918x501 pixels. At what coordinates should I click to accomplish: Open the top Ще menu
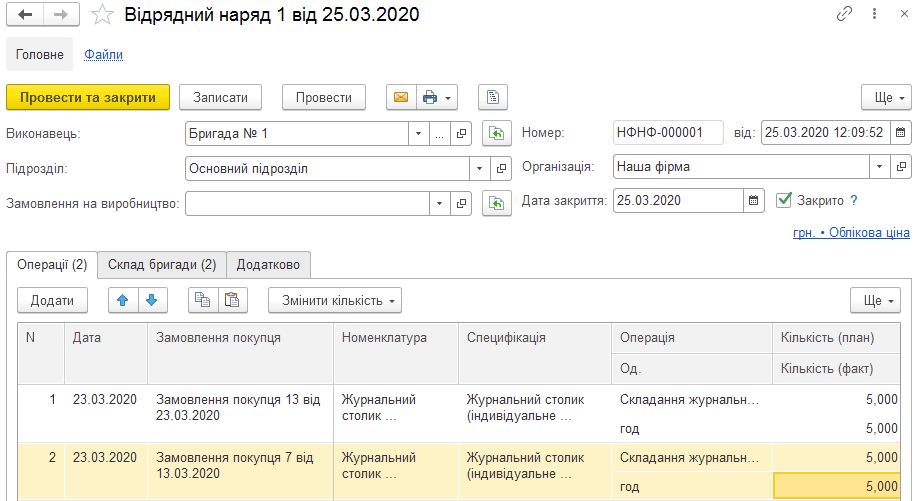coord(886,97)
